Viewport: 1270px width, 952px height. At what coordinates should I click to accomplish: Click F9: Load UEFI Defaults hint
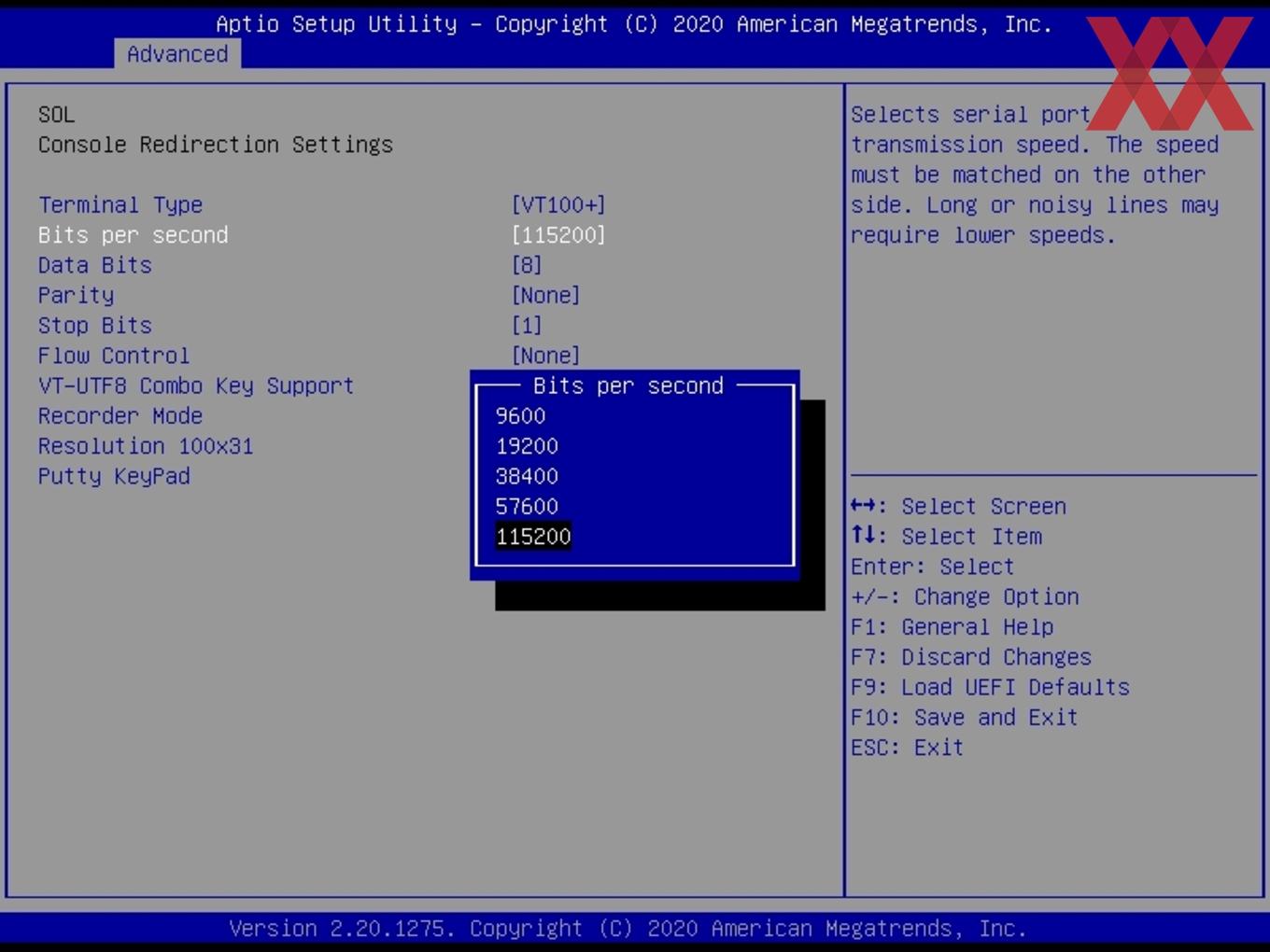tap(990, 687)
